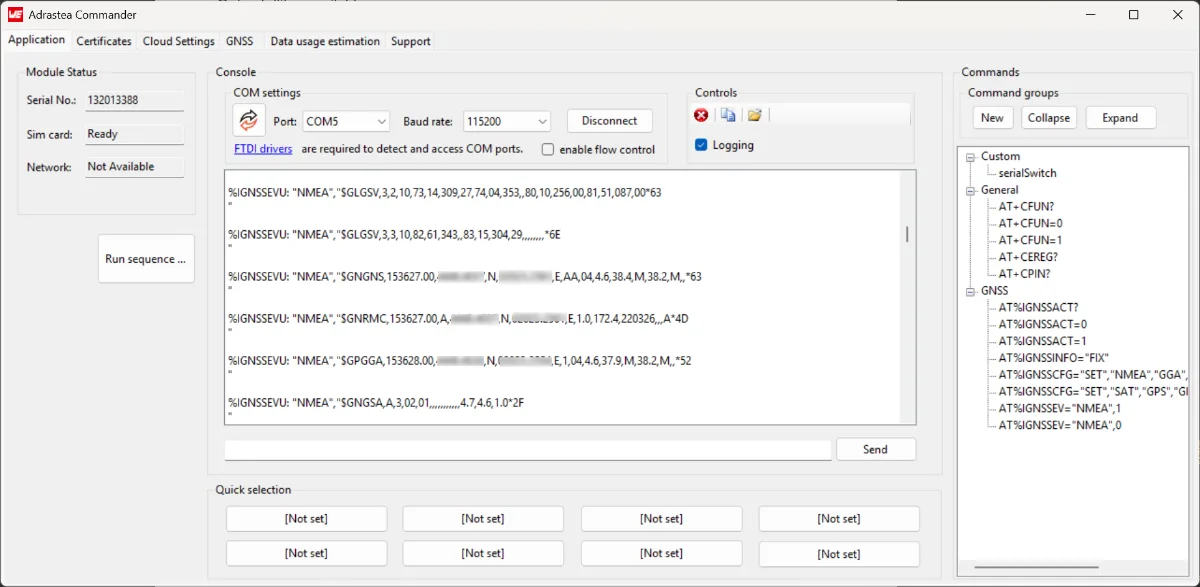Screen dimensions: 1200x587
Task: Click the console vertical scrollbar thumb
Action: click(x=907, y=234)
